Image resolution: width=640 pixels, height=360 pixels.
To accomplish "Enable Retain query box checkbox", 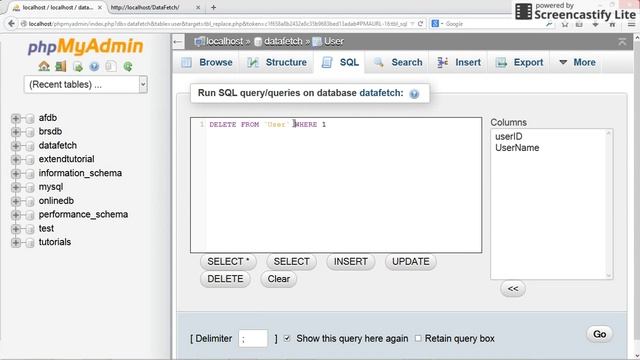I will (x=418, y=338).
